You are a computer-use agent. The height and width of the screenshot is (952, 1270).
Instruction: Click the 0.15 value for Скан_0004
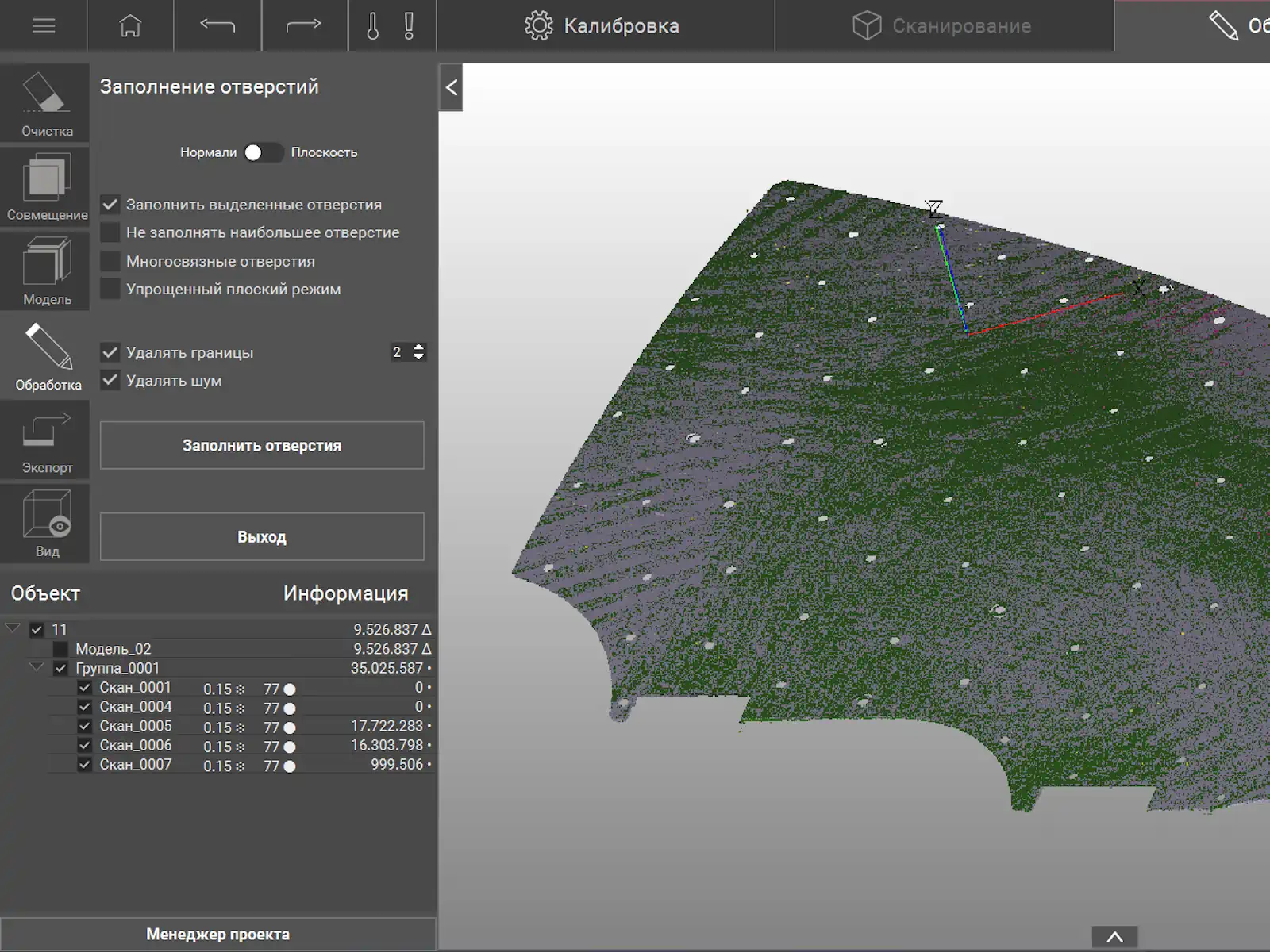[x=217, y=708]
